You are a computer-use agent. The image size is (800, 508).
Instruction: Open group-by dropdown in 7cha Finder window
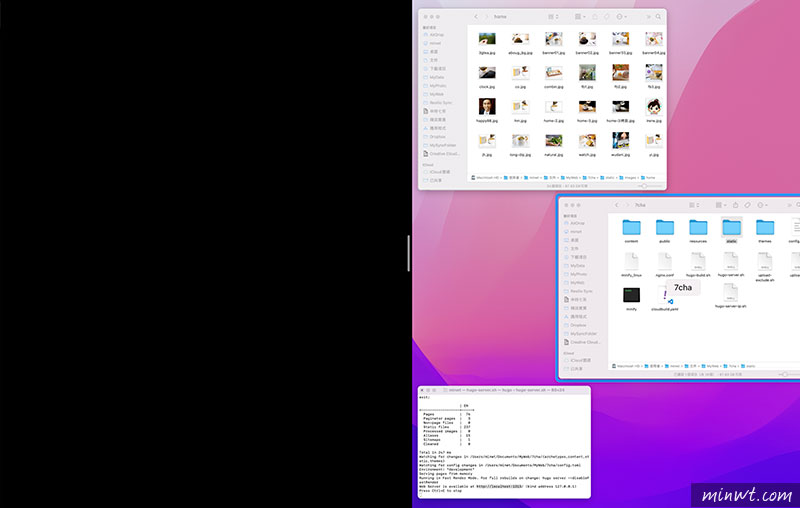click(x=720, y=205)
